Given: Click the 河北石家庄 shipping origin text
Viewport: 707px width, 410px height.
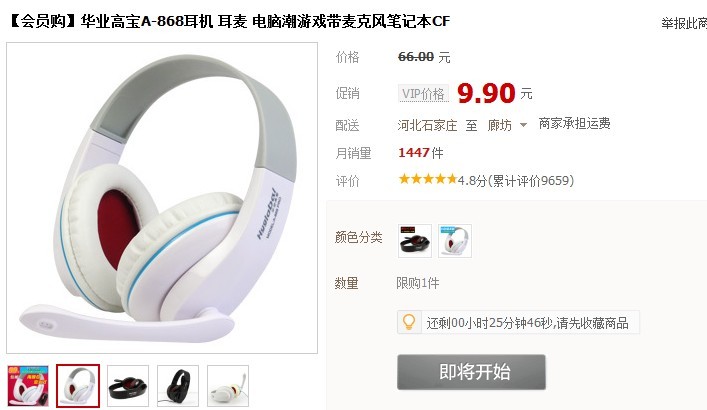Looking at the screenshot, I should click(x=427, y=125).
